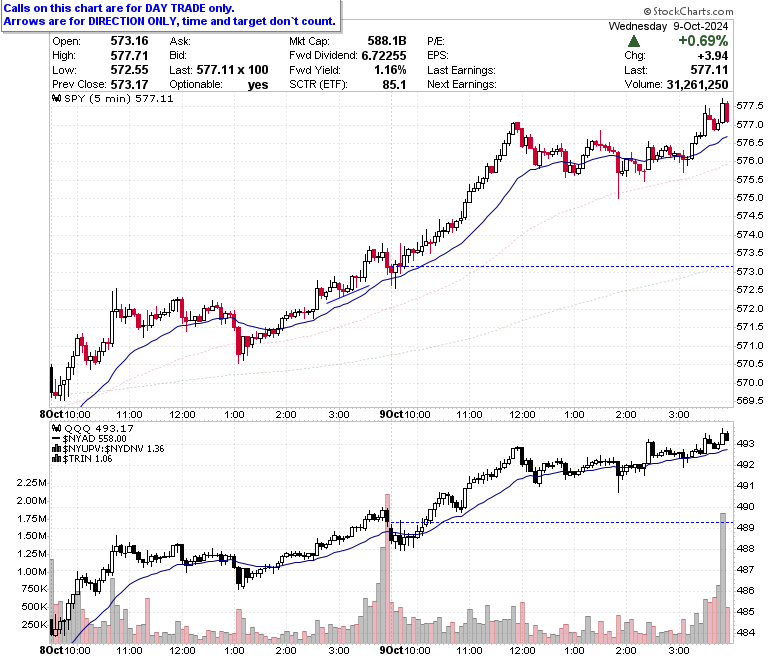This screenshot has width=780, height=659.
Task: Click the High value 577.71
Action: (129, 55)
